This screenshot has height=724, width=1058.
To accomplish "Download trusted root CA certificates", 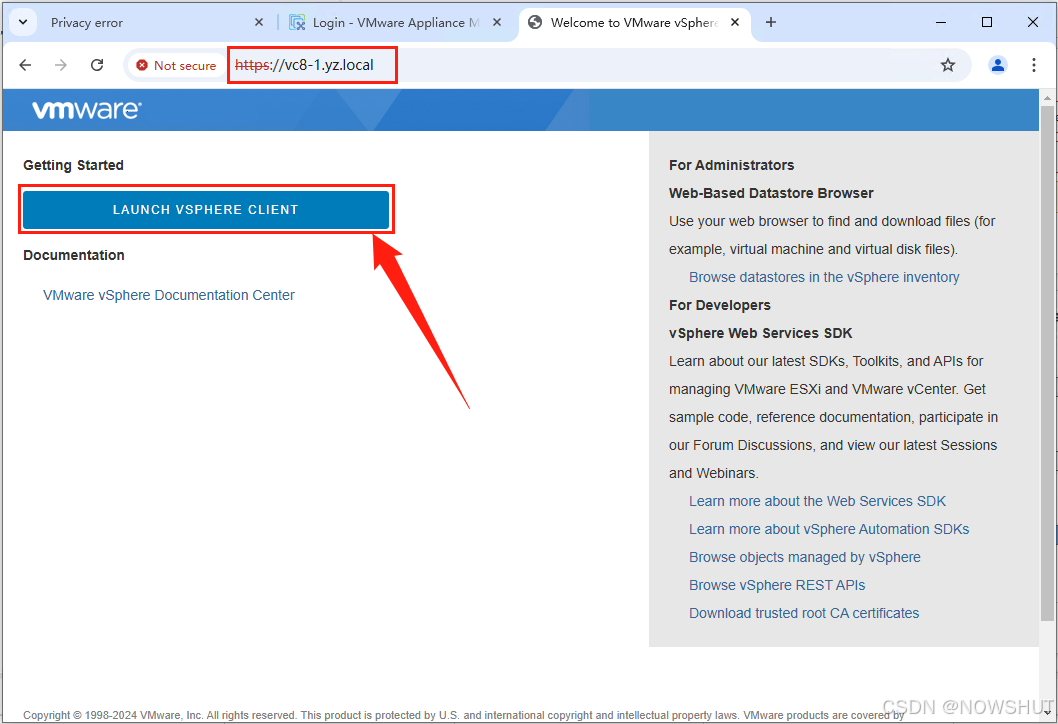I will tap(804, 613).
